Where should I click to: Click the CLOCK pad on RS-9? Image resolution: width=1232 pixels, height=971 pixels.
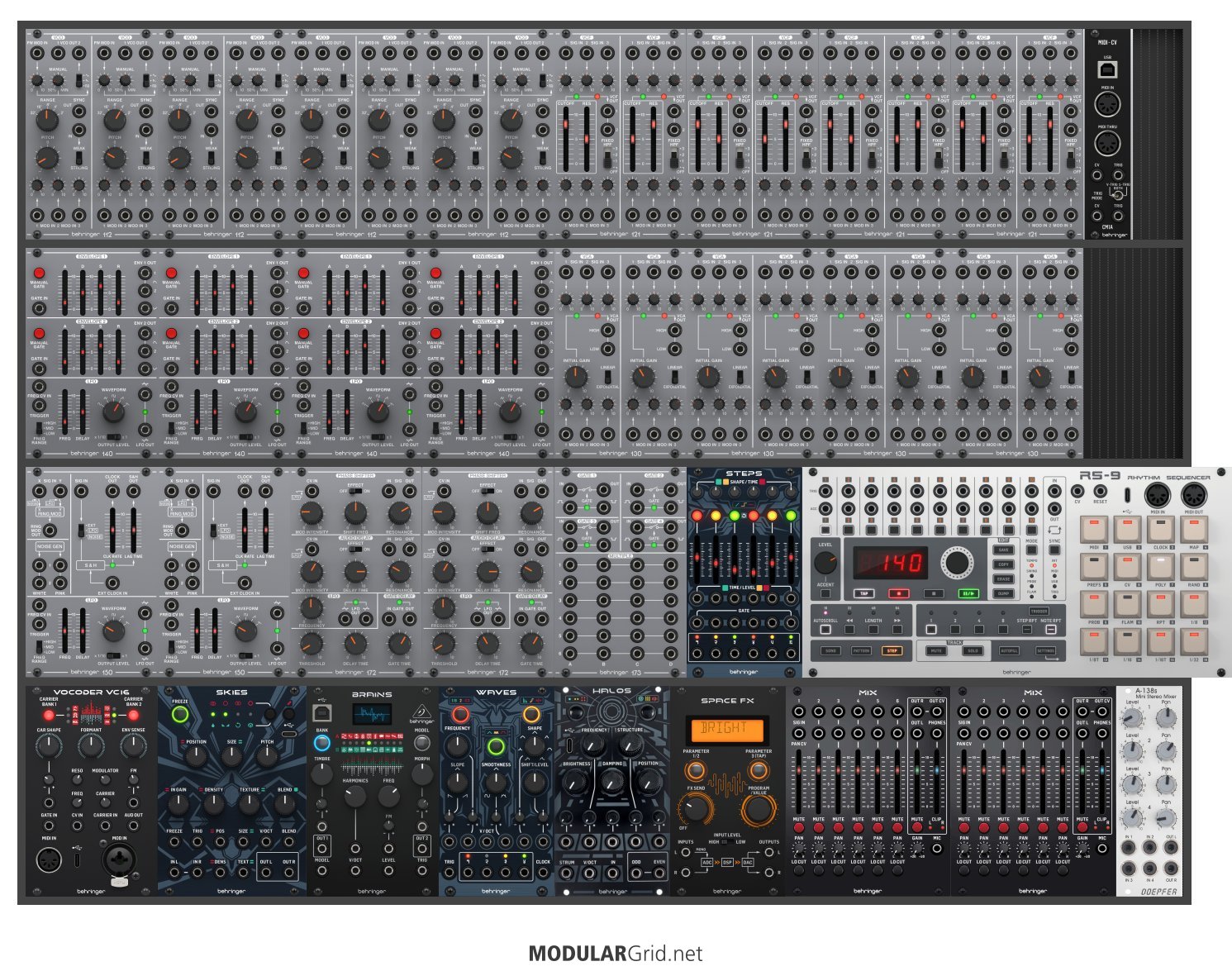tap(1160, 530)
